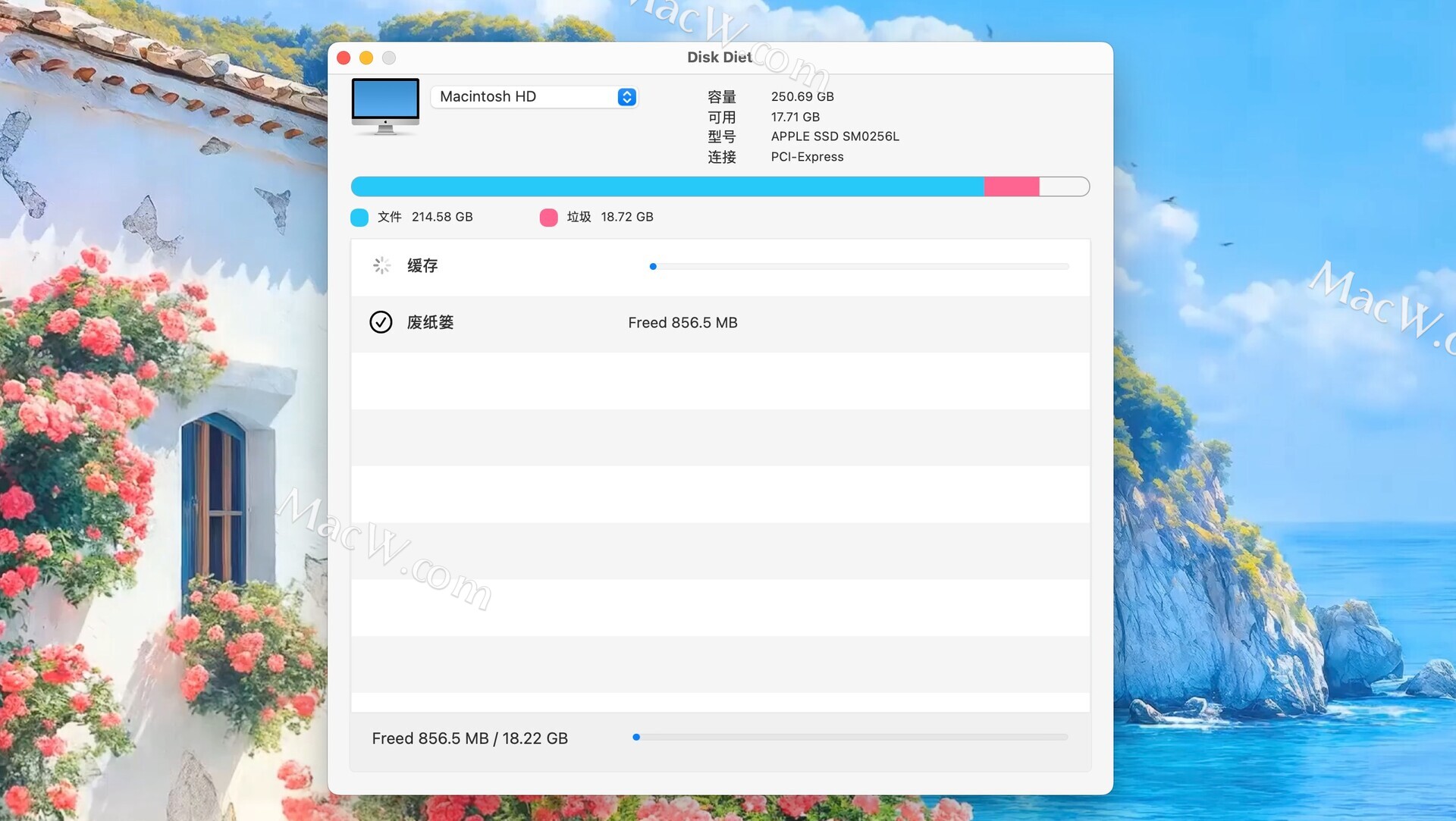
Task: Click the Freed 856.5 MB / 18.22 GB summary
Action: coord(469,738)
